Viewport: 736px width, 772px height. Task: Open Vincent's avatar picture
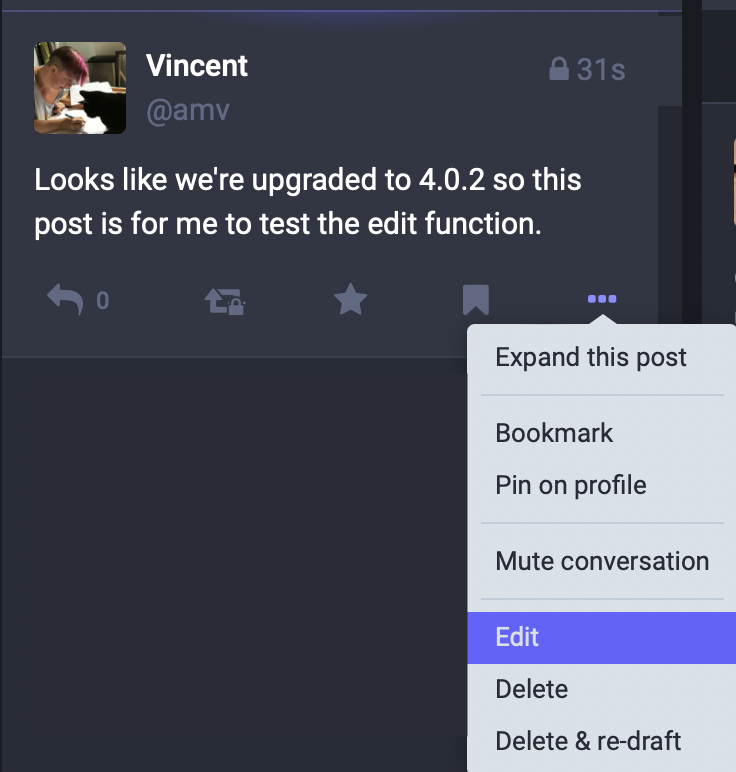[80, 88]
